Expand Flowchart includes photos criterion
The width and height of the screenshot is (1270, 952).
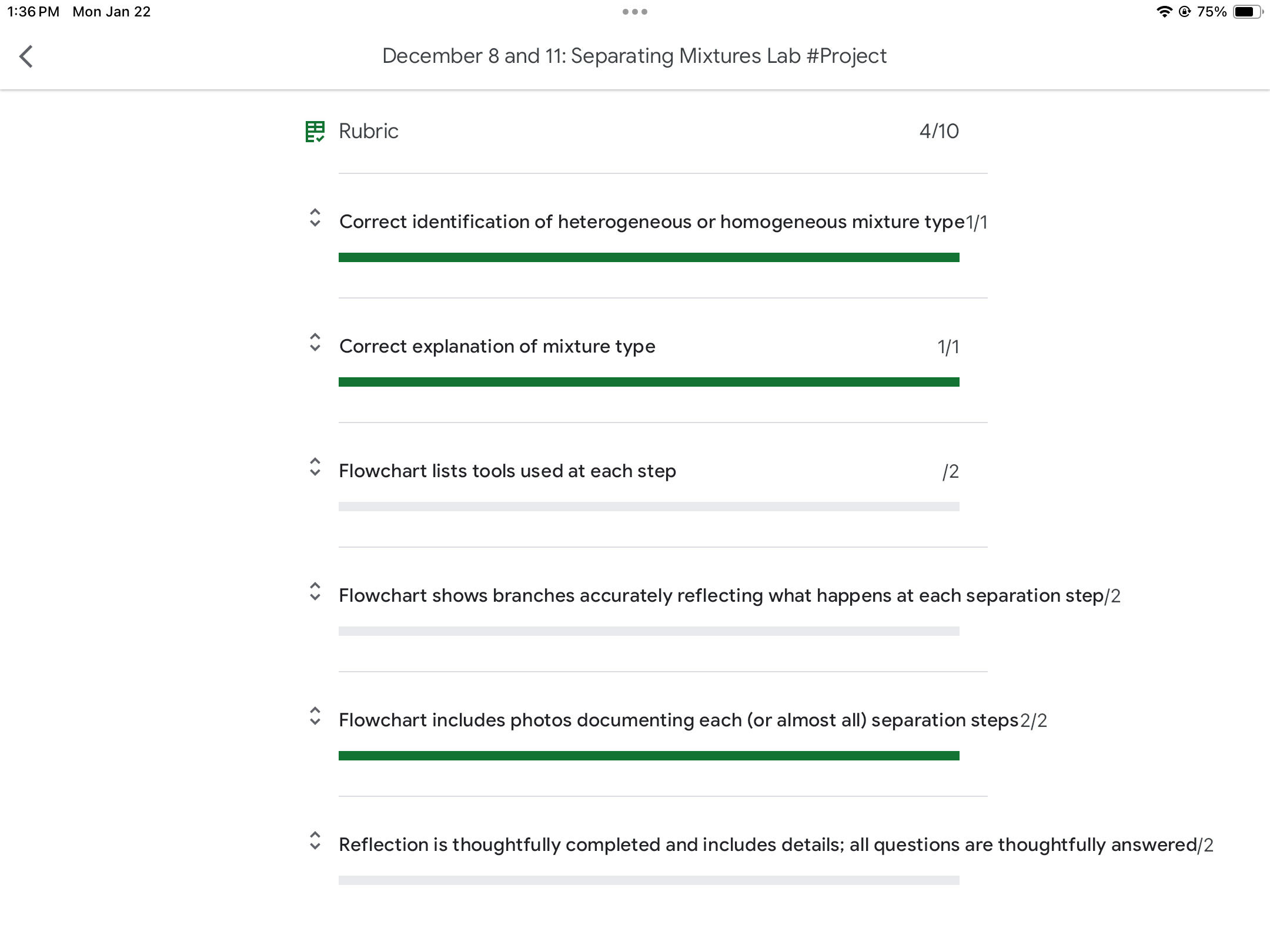(315, 716)
